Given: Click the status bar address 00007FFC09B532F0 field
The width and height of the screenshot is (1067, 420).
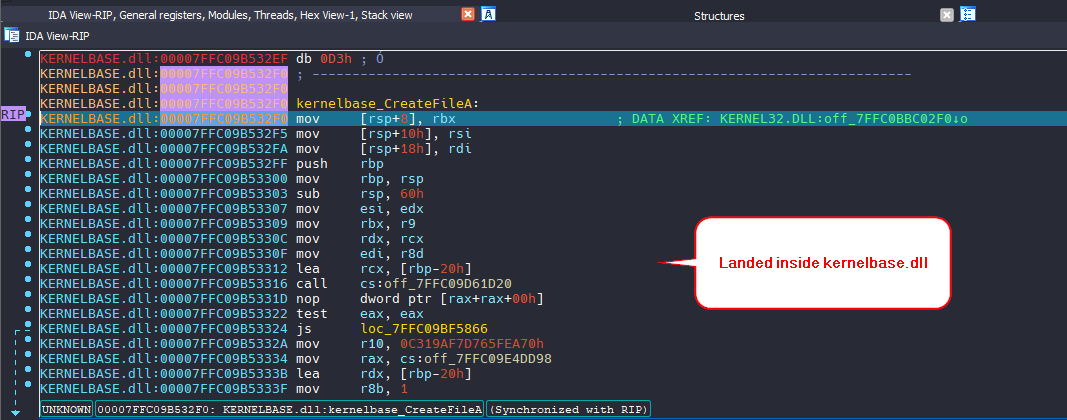Looking at the screenshot, I should coord(289,409).
